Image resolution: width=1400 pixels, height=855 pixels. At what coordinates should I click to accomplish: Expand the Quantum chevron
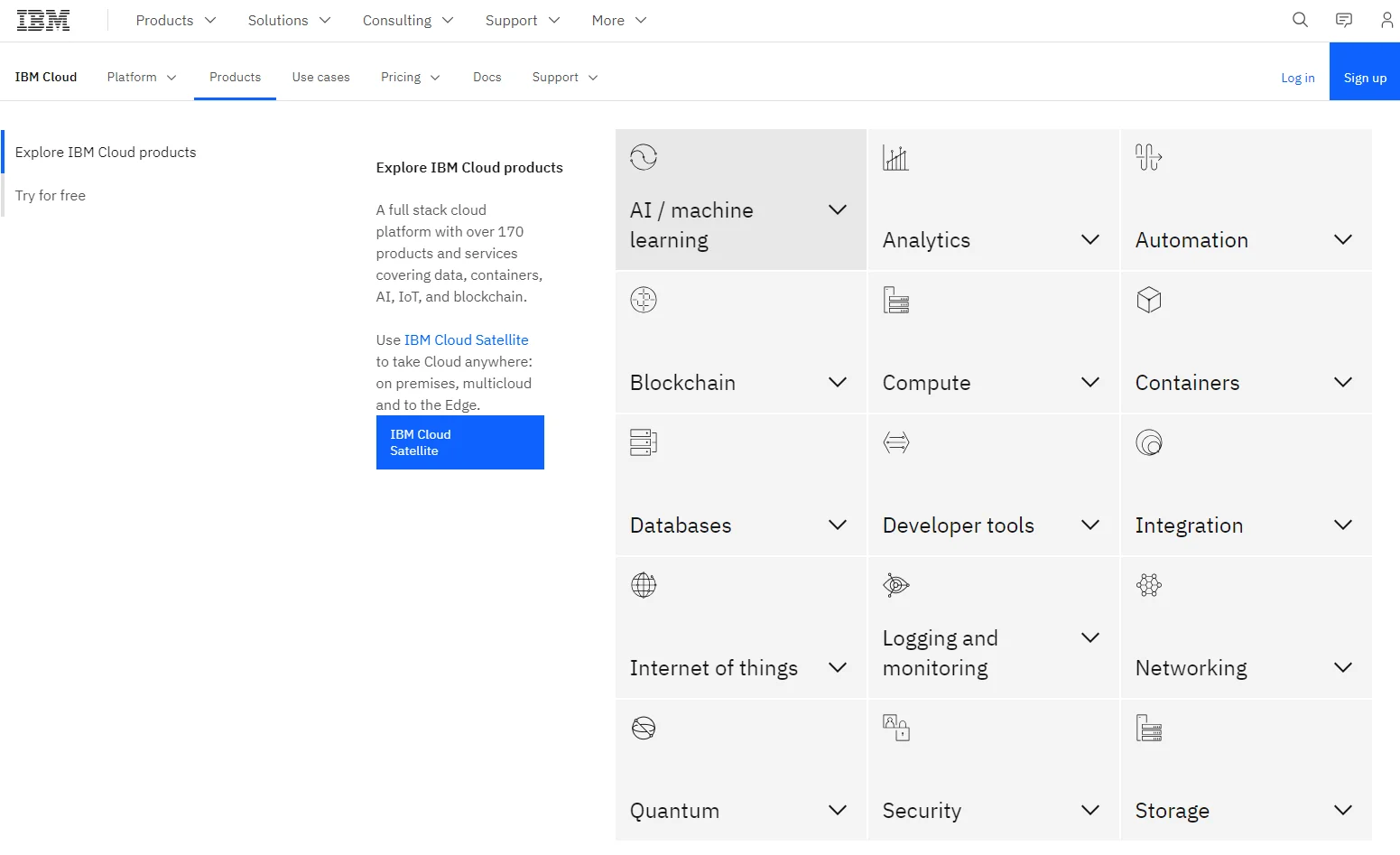tap(838, 810)
